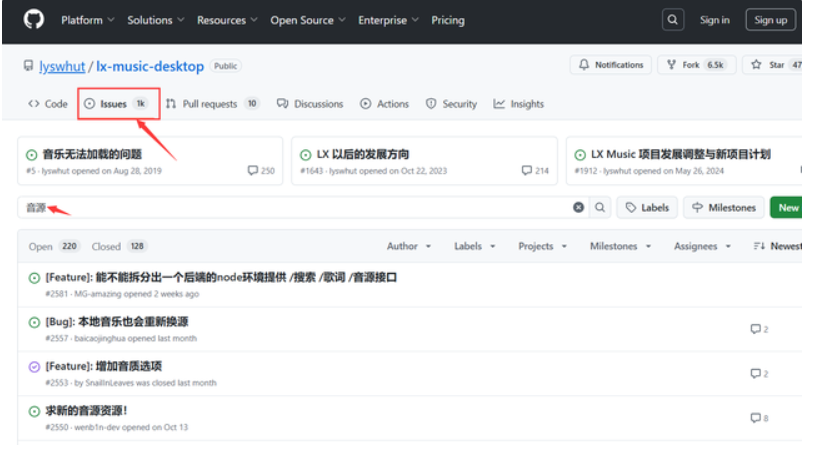Click open-issue icon of pinned issue #1643
Image resolution: width=828 pixels, height=471 pixels.
coord(305,155)
